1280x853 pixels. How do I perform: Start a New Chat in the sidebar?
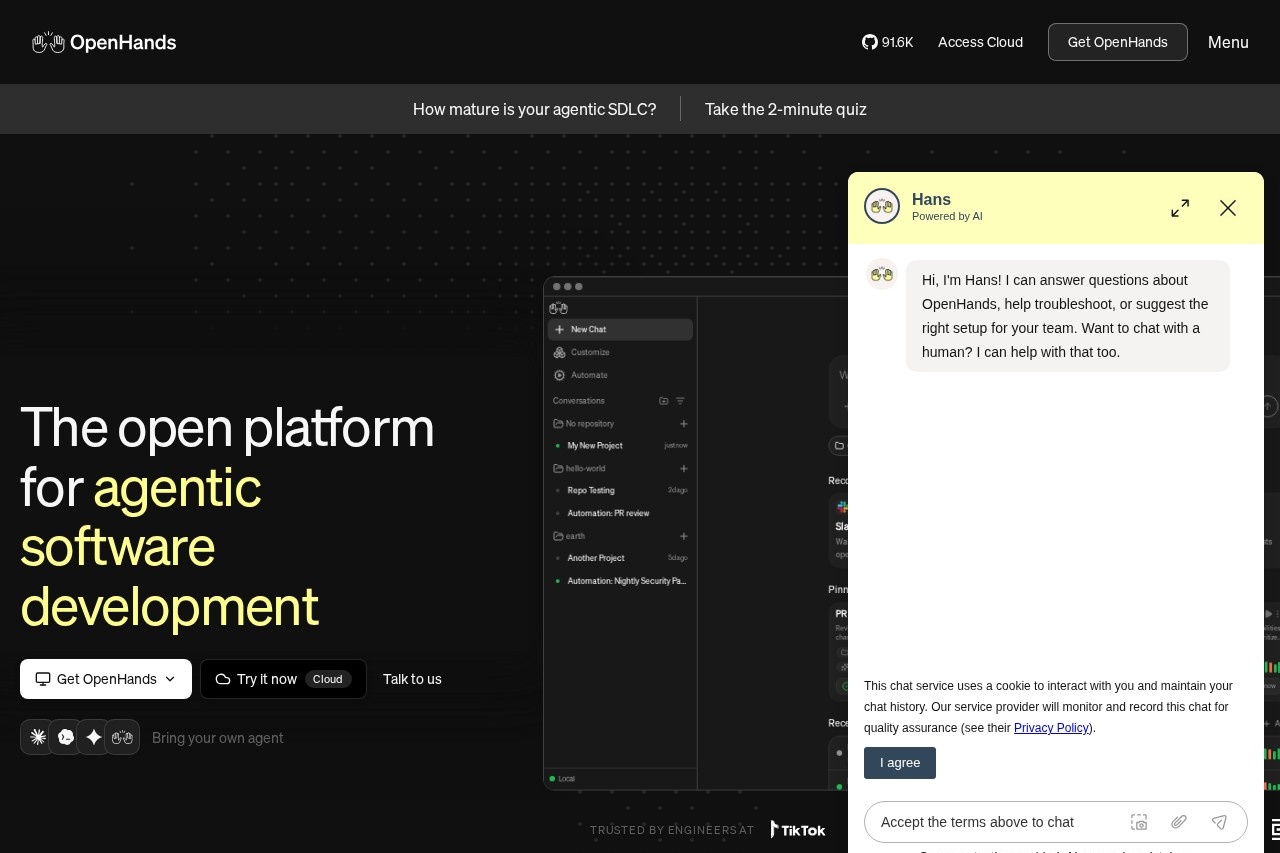(x=620, y=329)
